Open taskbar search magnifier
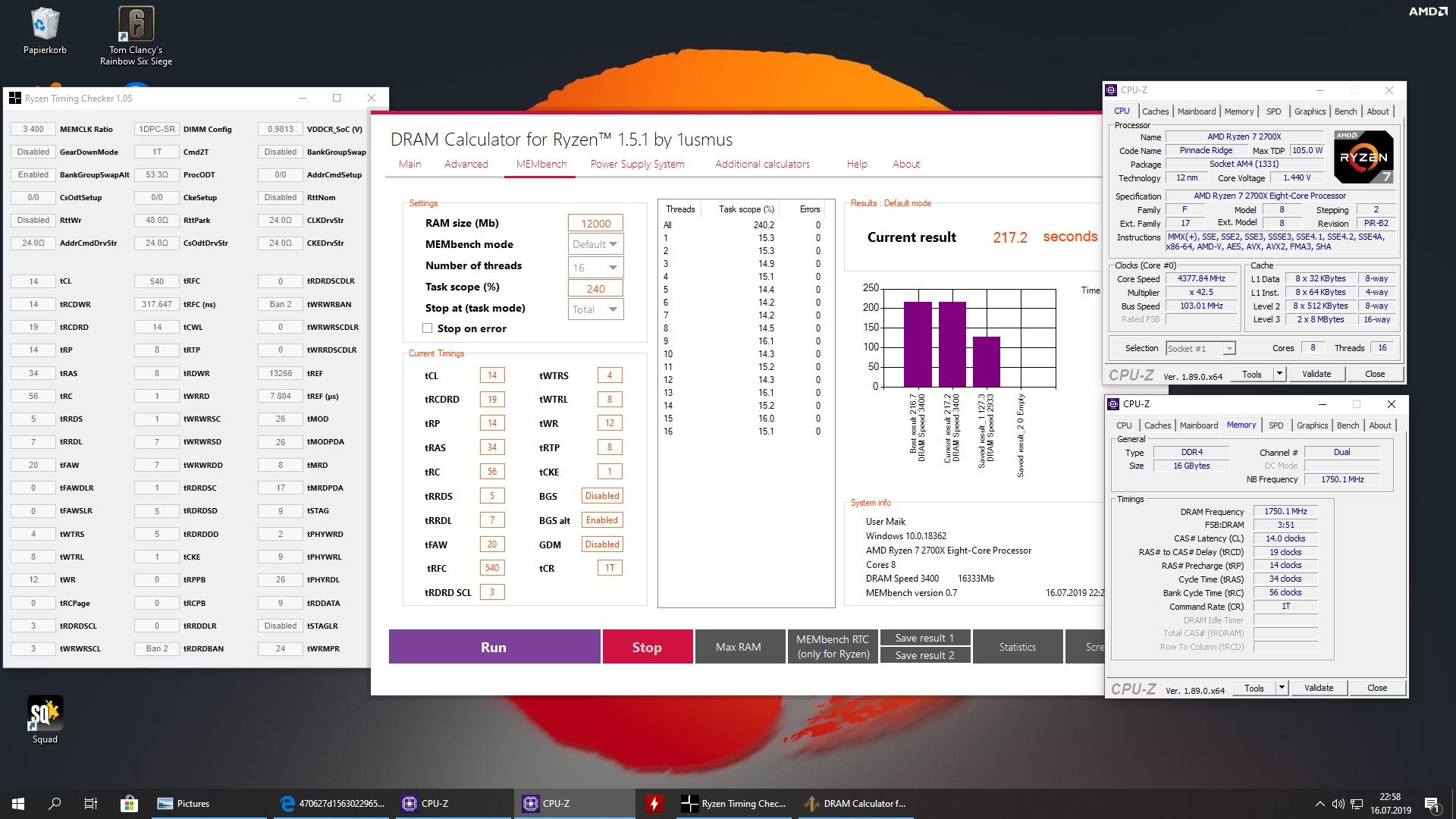Viewport: 1456px width, 819px height. 55,804
